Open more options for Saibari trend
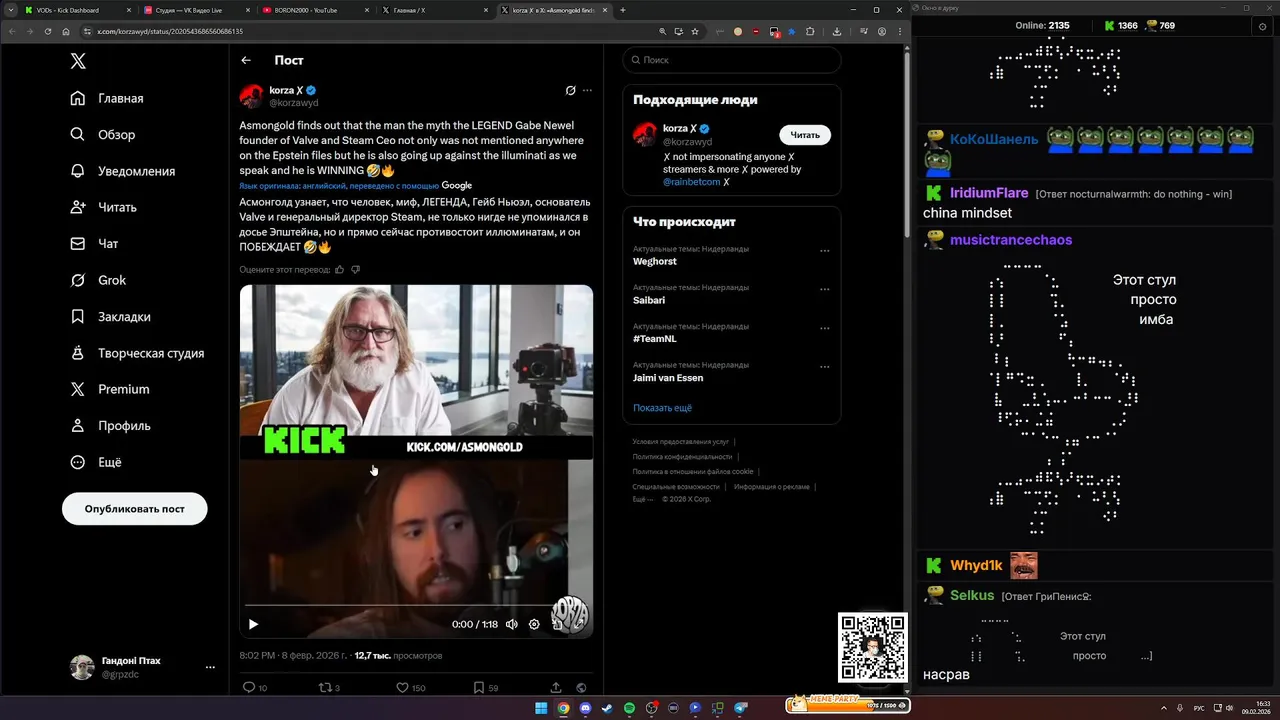This screenshot has width=1280, height=720. coord(825,290)
